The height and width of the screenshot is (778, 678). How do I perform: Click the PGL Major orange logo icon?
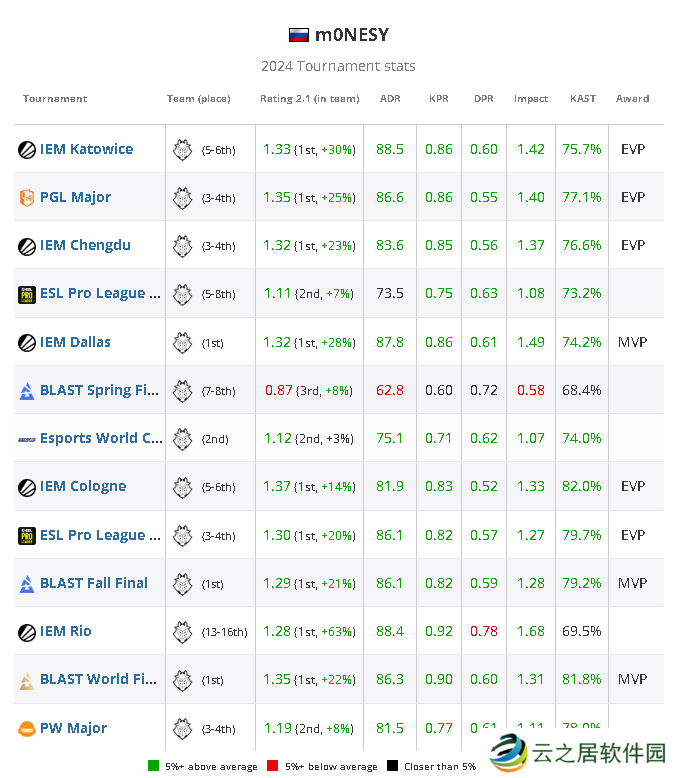pyautogui.click(x=27, y=198)
